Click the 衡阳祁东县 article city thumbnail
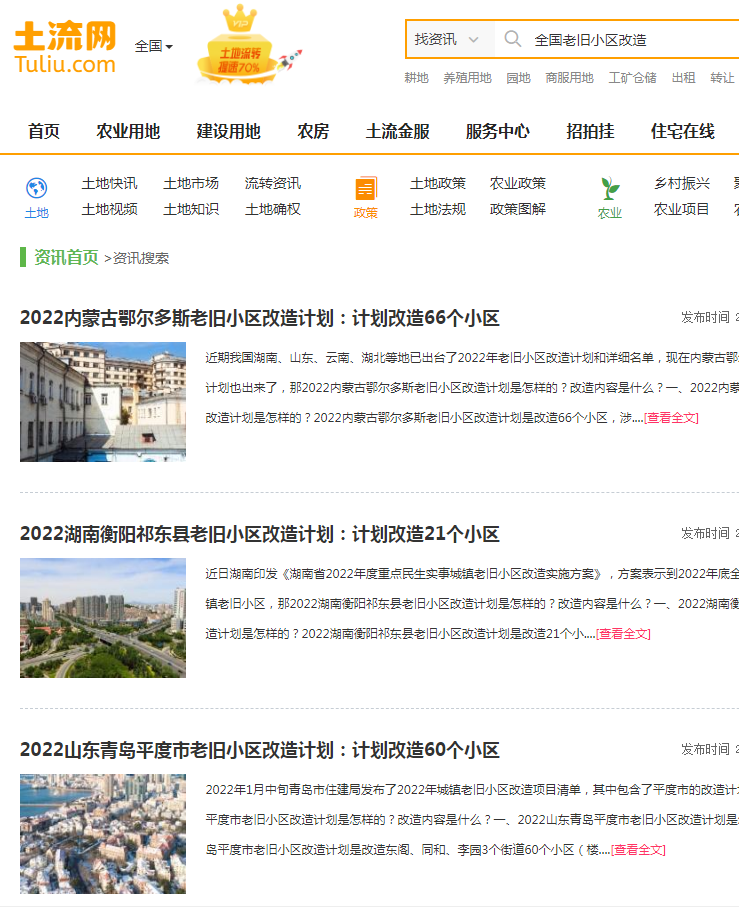739x908 pixels. point(103,618)
